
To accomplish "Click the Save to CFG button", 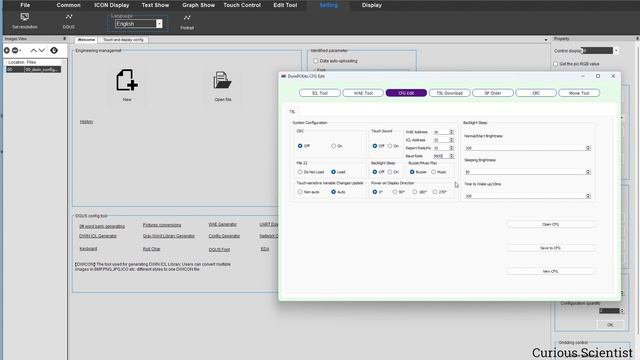I will [550, 248].
